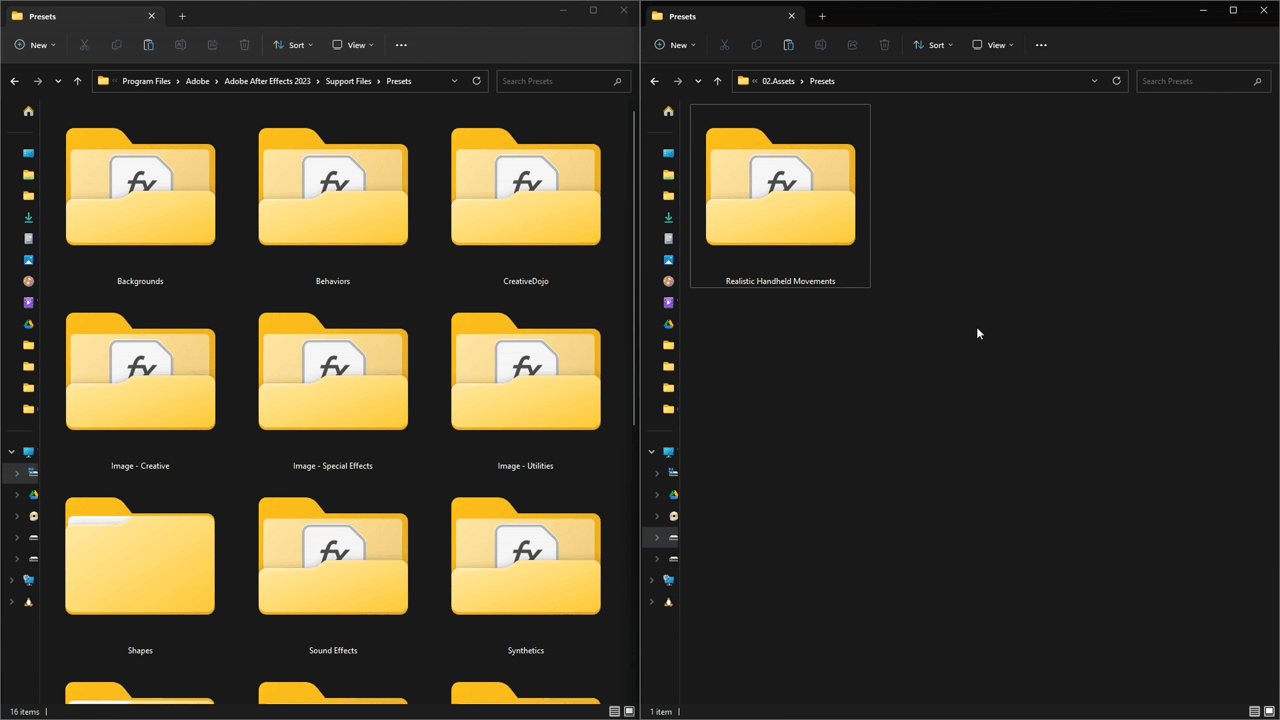1280x720 pixels.
Task: Open the View dropdown in After Effects Presets window
Action: point(353,45)
